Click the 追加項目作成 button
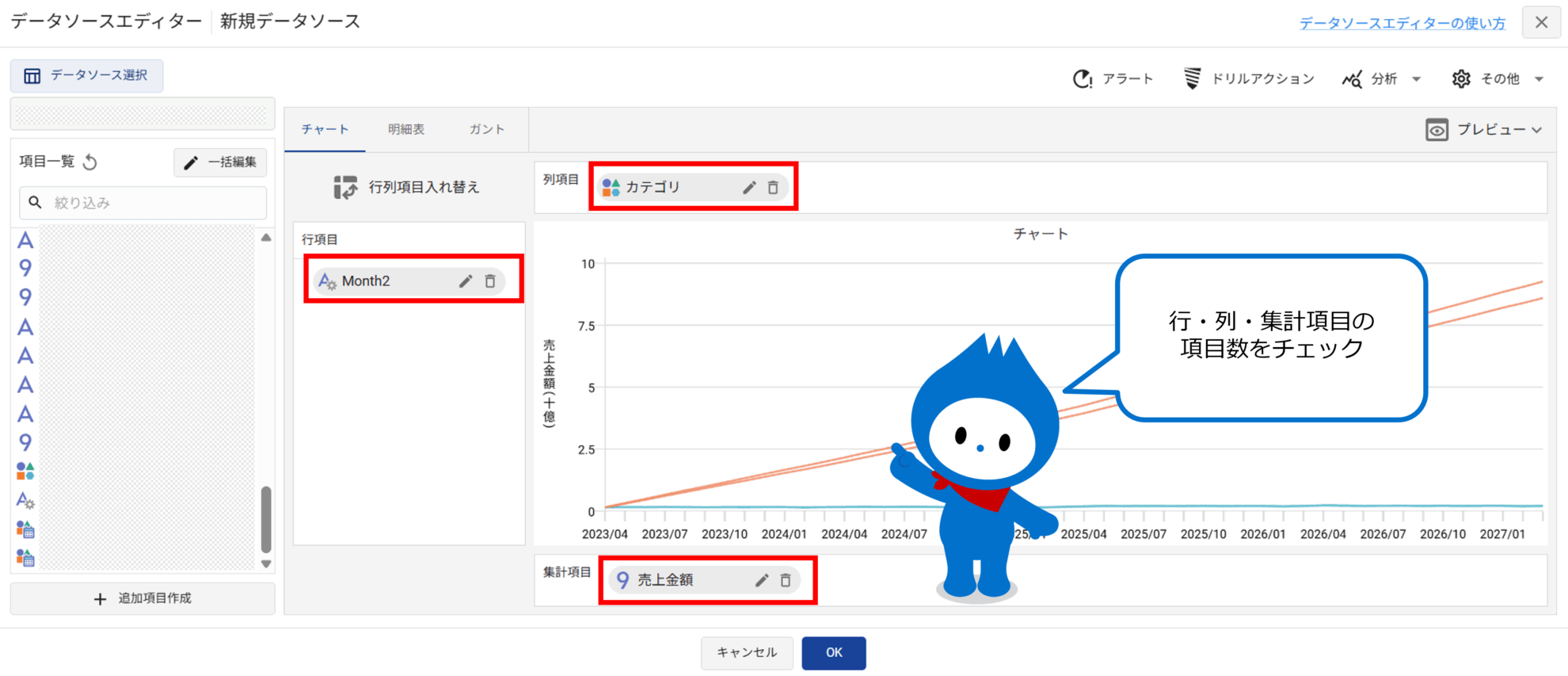This screenshot has height=676, width=1568. (x=143, y=598)
